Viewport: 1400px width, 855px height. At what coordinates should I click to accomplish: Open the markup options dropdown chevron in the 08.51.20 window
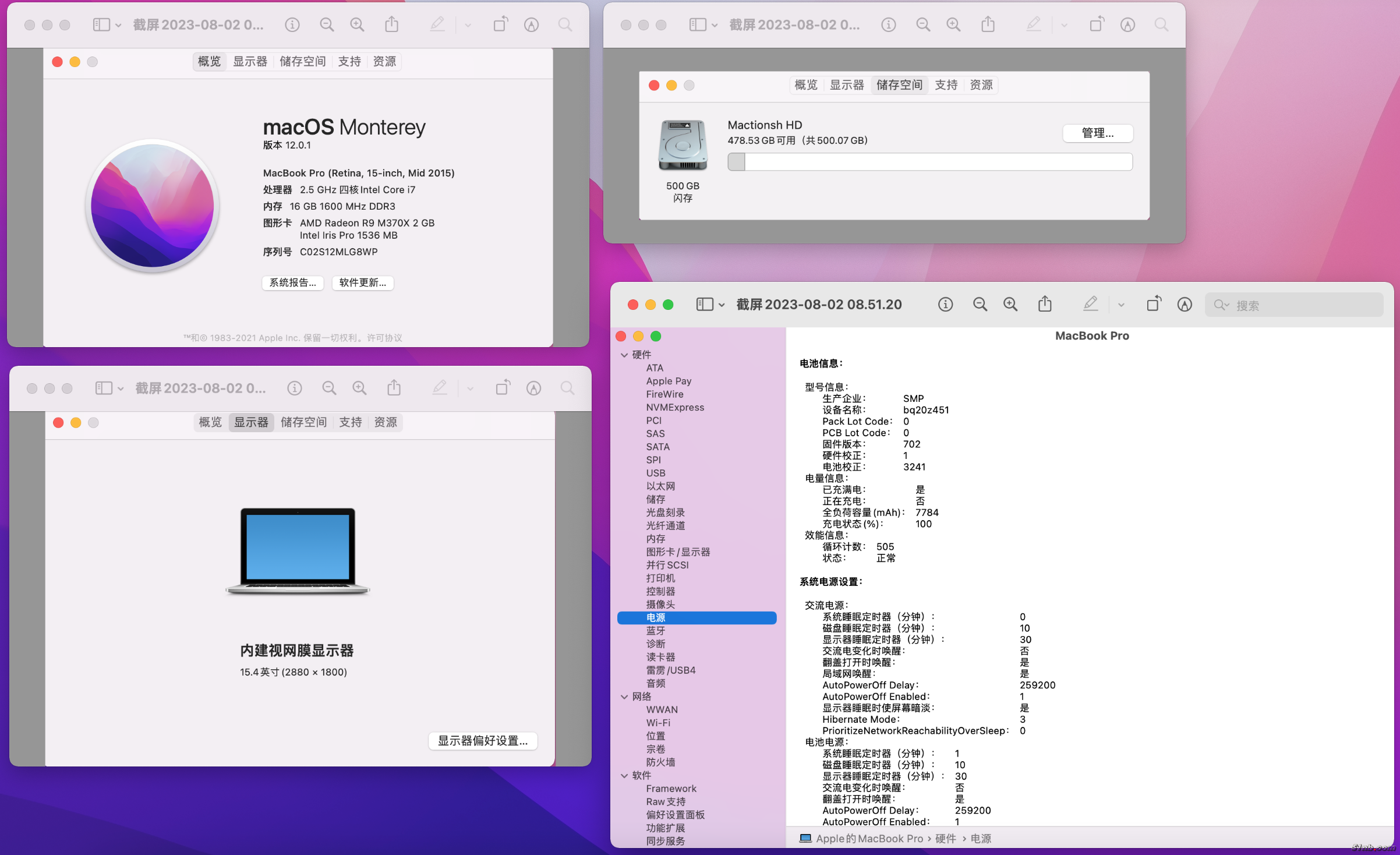pyautogui.click(x=1121, y=305)
